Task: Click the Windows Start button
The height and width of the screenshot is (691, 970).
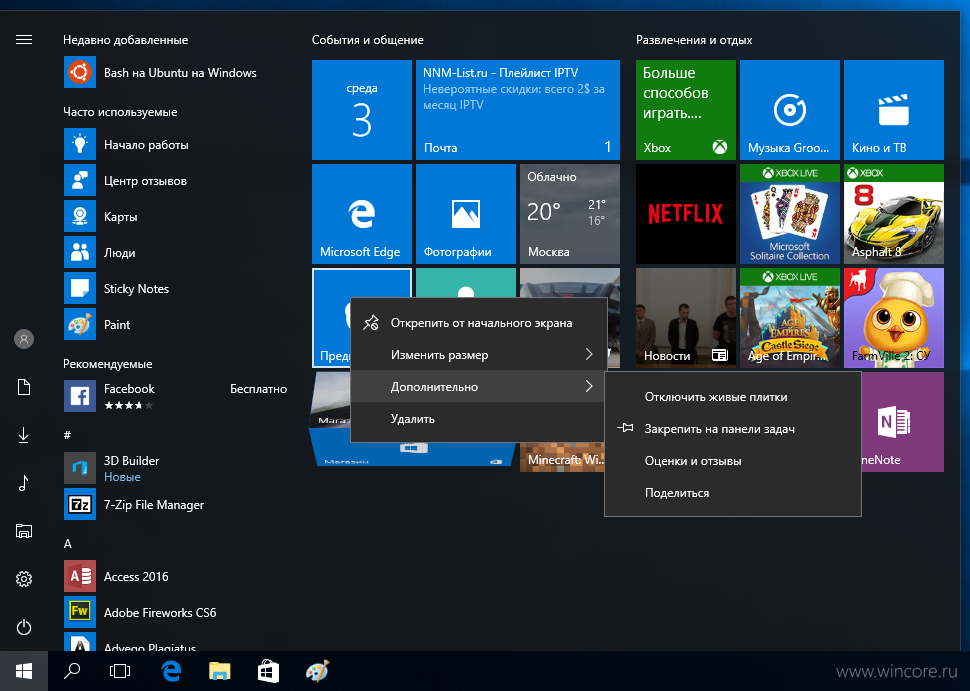Action: click(x=24, y=671)
